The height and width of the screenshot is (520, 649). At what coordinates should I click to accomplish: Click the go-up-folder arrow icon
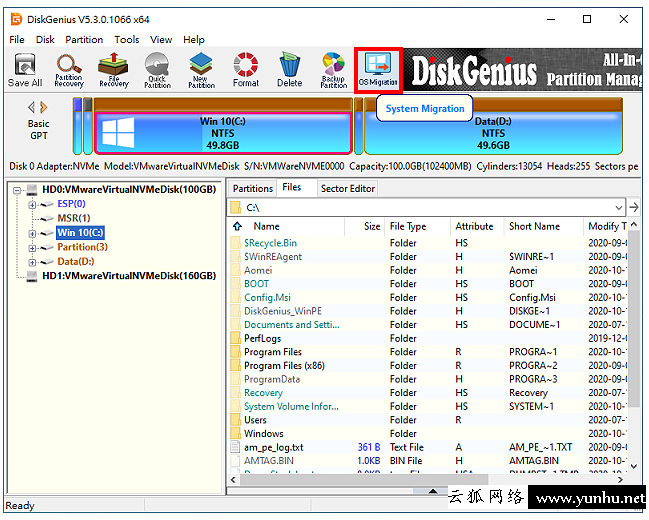click(238, 226)
